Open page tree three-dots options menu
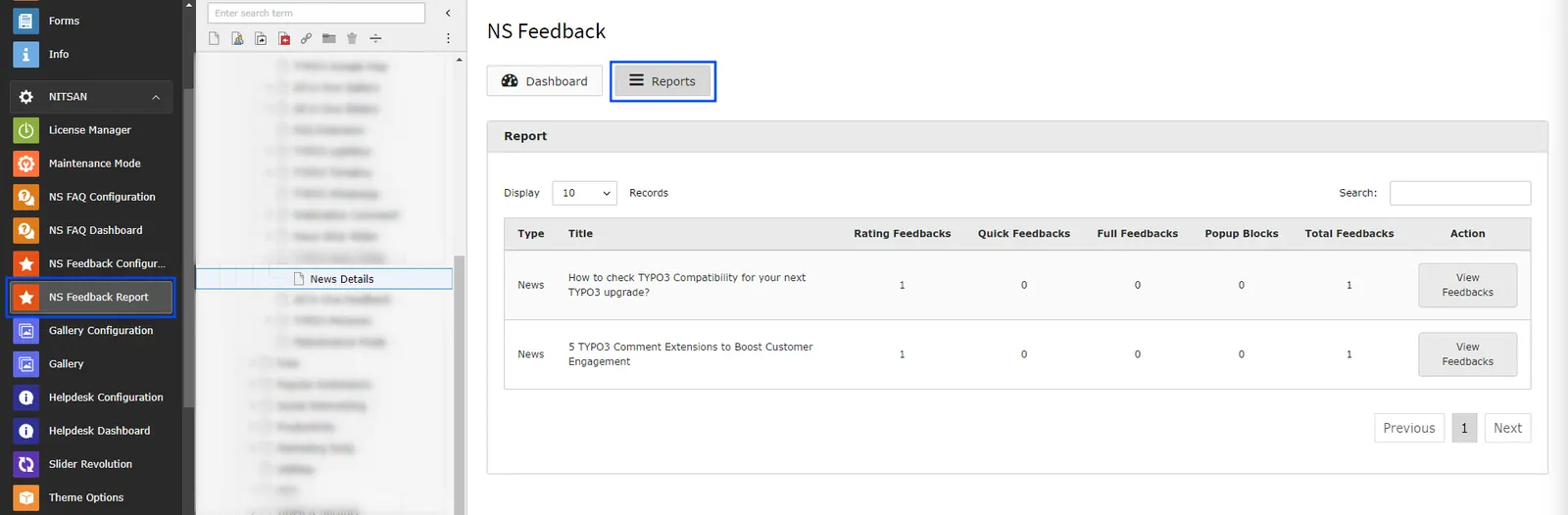The height and width of the screenshot is (515, 1568). [x=448, y=38]
